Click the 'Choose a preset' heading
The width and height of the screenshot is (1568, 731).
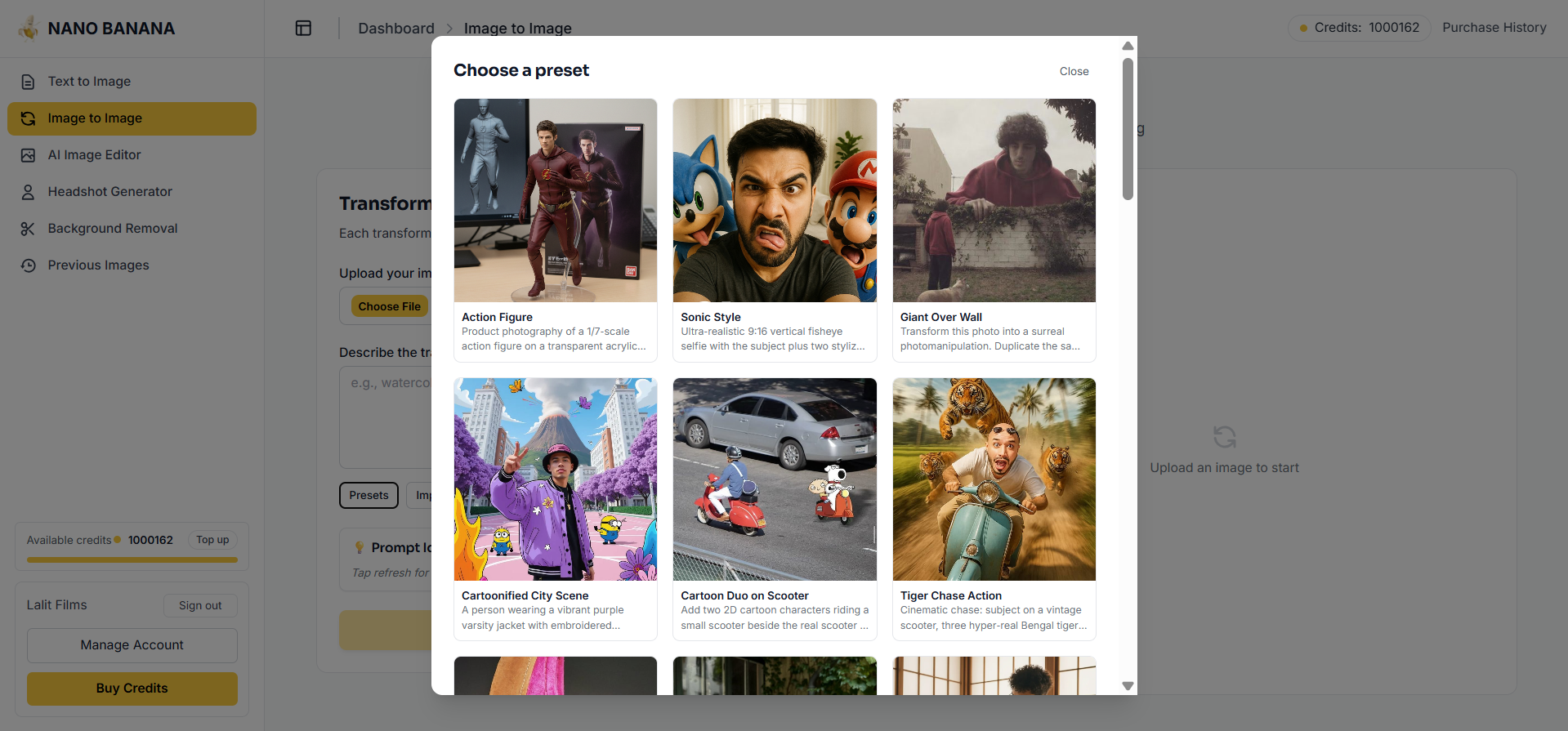[x=521, y=70]
